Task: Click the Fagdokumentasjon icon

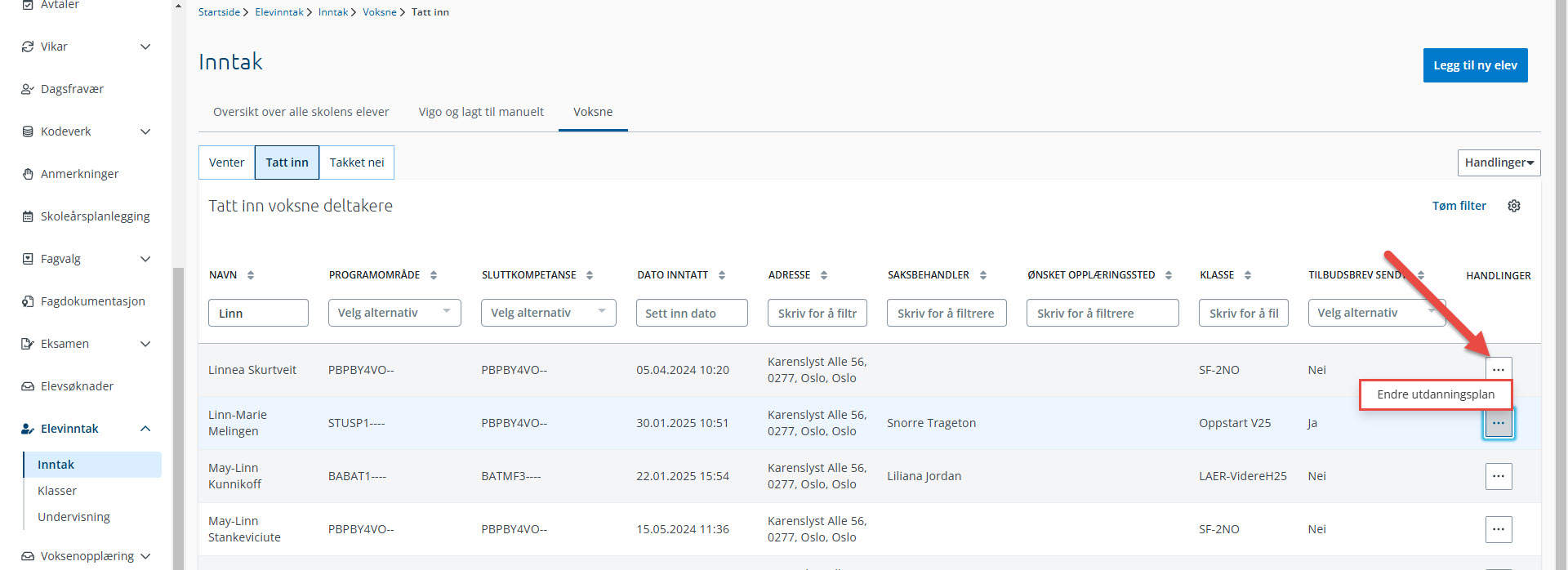Action: (x=28, y=301)
